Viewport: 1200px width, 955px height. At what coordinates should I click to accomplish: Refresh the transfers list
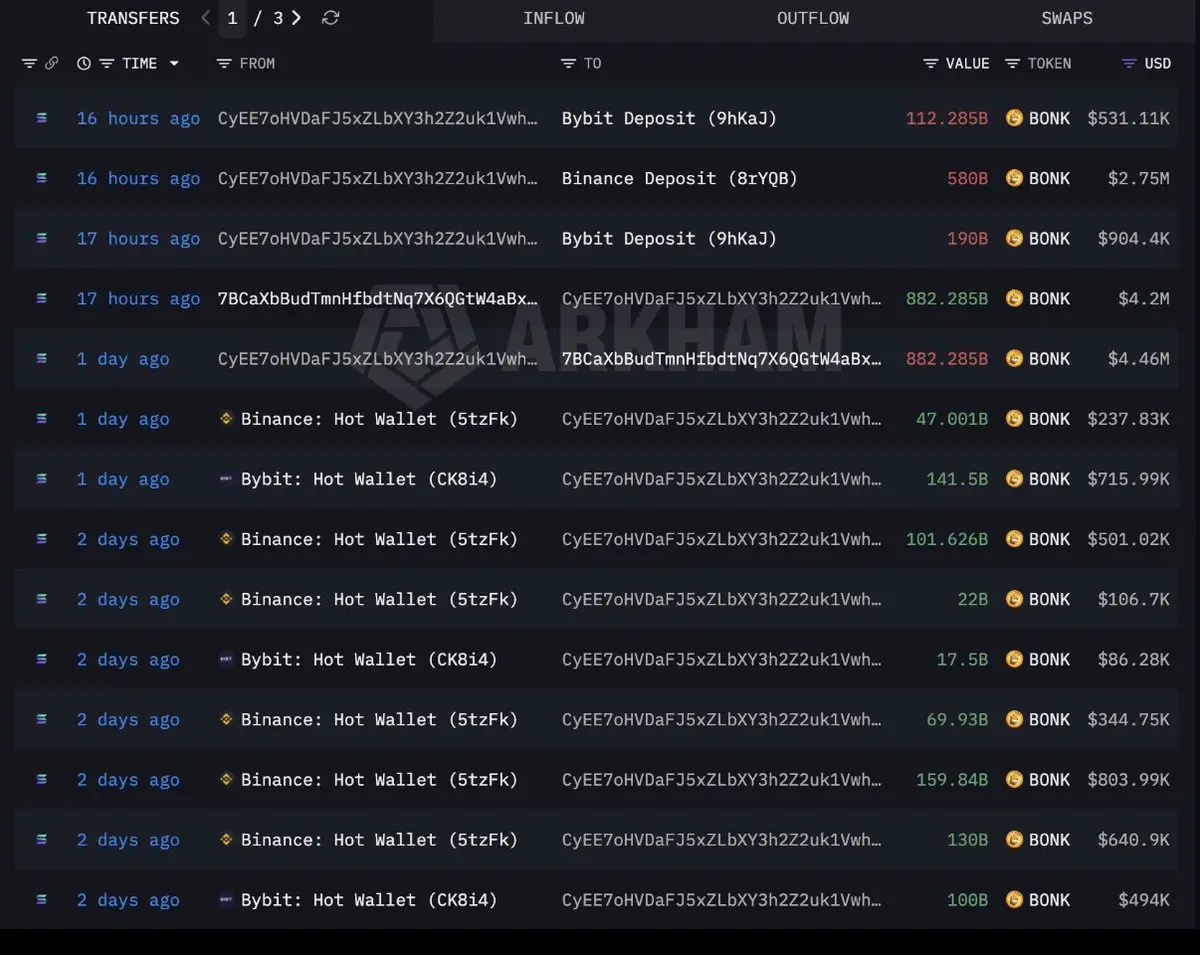(331, 18)
